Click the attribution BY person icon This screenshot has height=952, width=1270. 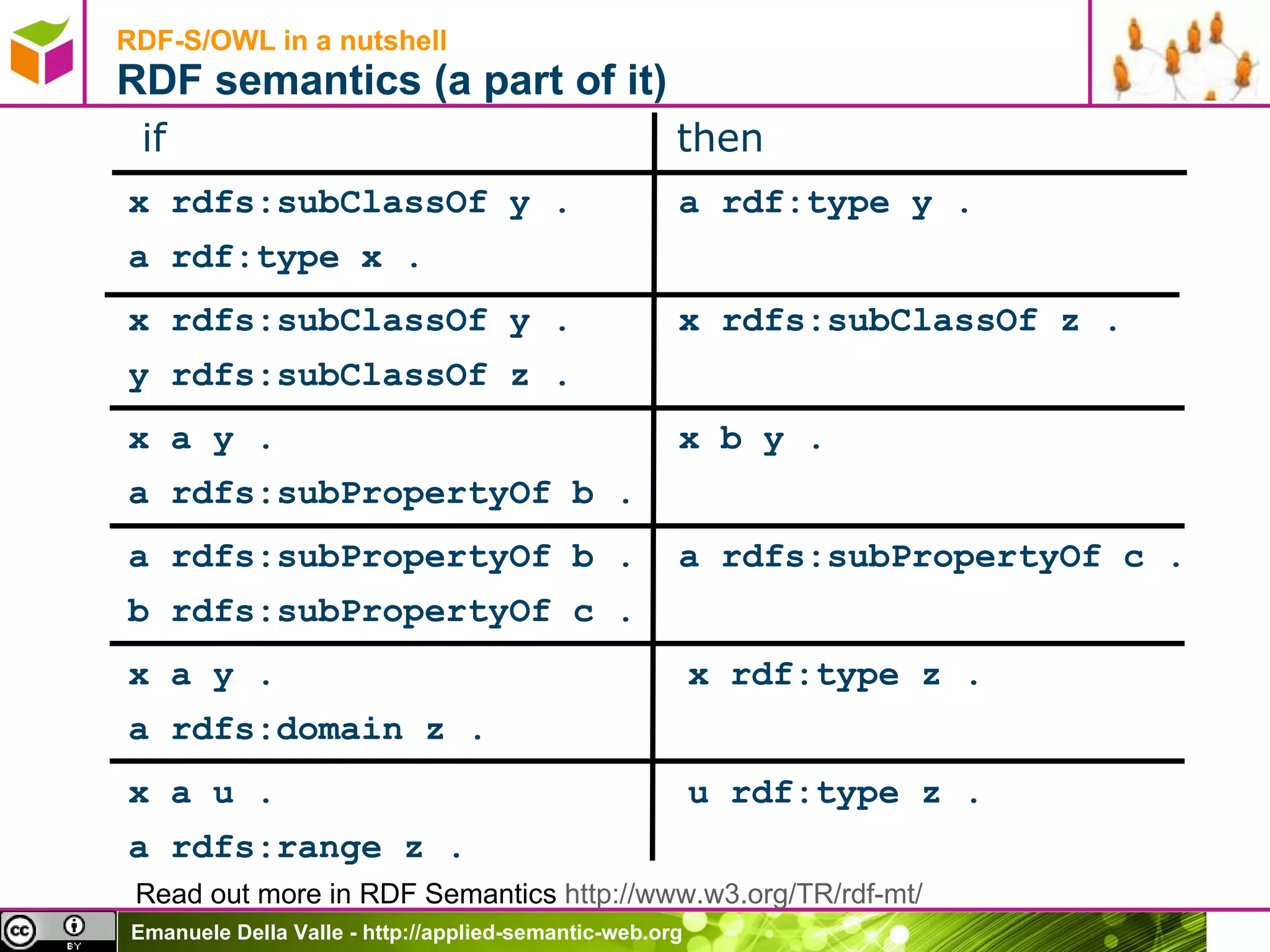pyautogui.click(x=74, y=927)
